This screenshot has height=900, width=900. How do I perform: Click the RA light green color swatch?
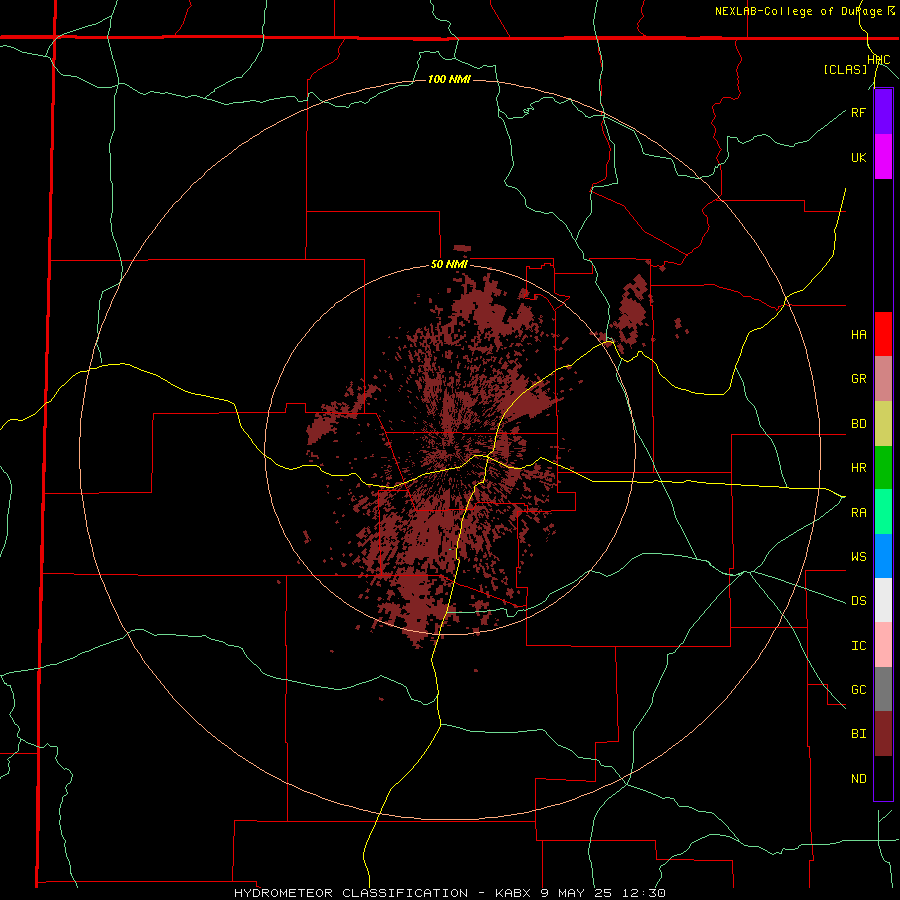(x=883, y=512)
